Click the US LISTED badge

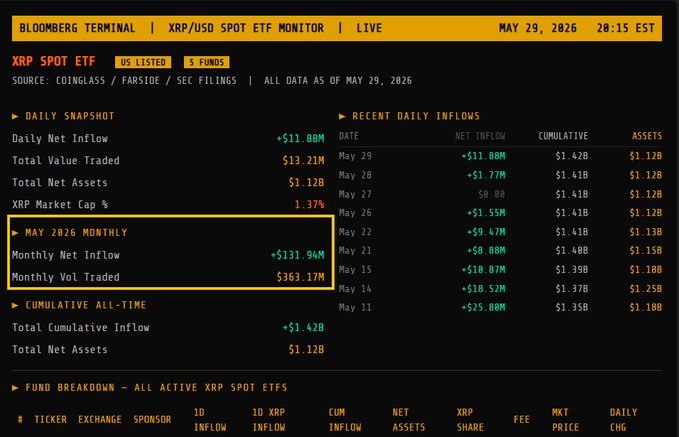(143, 62)
